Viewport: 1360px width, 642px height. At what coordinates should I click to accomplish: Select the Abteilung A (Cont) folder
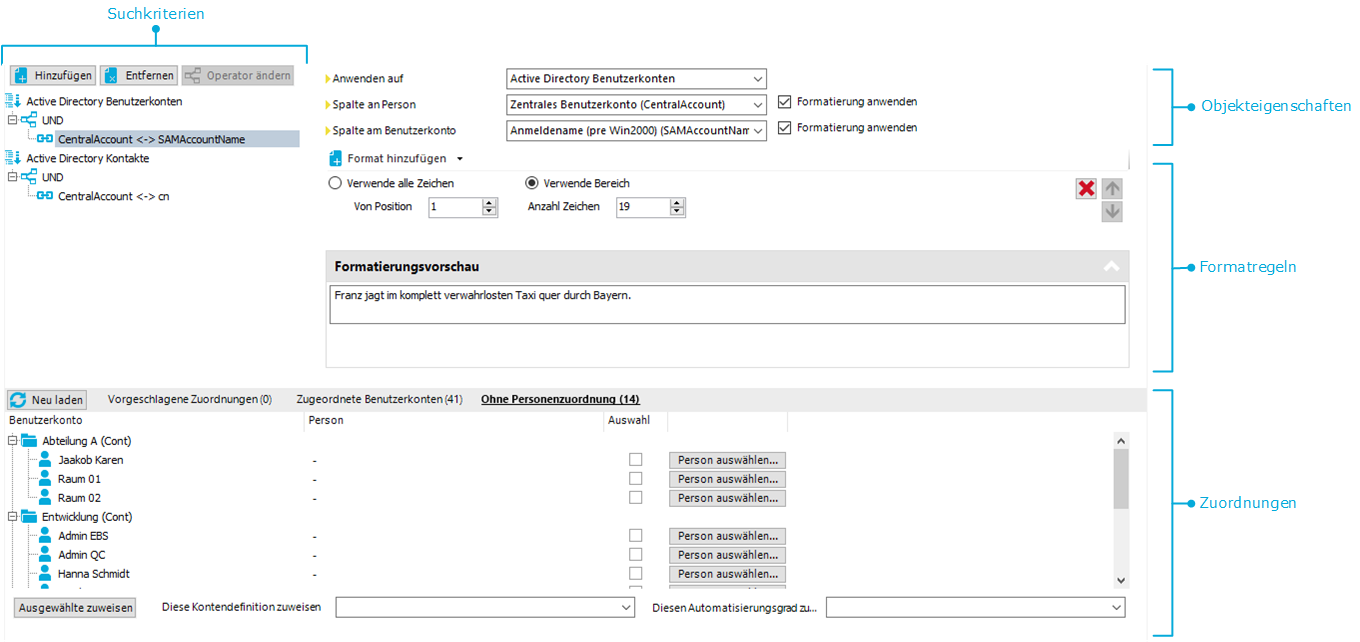point(86,441)
